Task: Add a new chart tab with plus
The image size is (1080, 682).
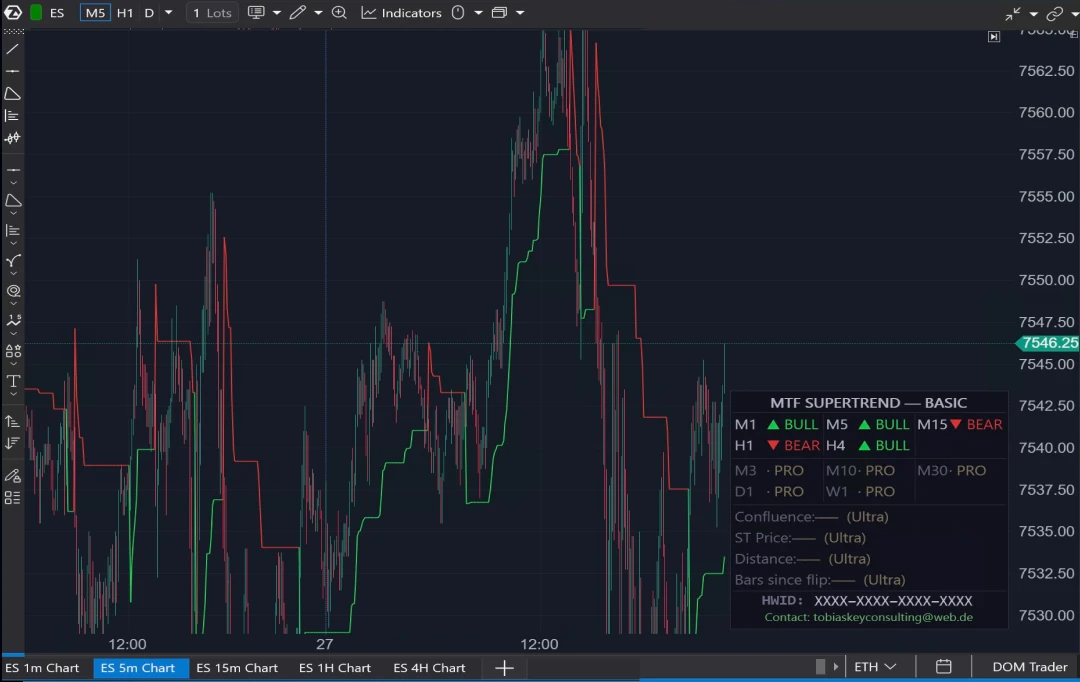Action: coord(504,668)
